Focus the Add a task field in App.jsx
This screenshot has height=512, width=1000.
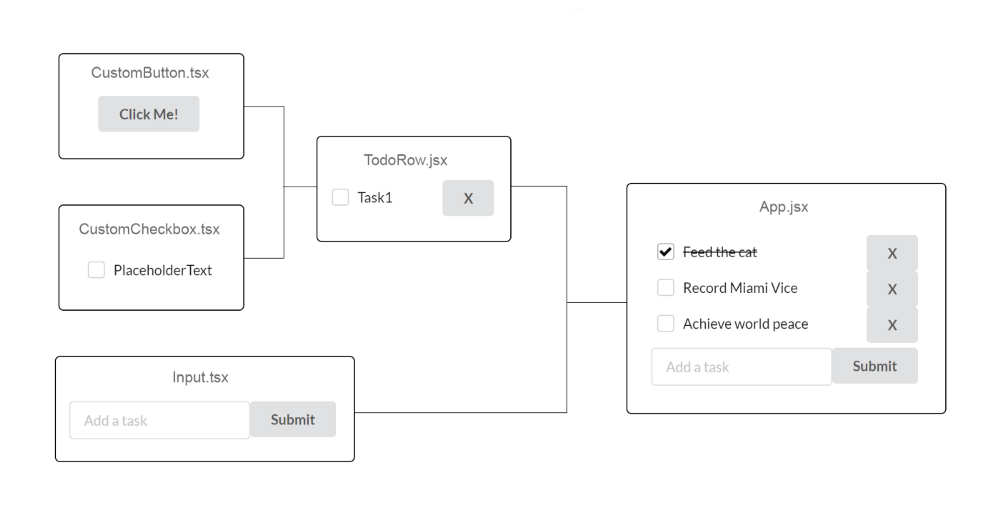pyautogui.click(x=742, y=367)
